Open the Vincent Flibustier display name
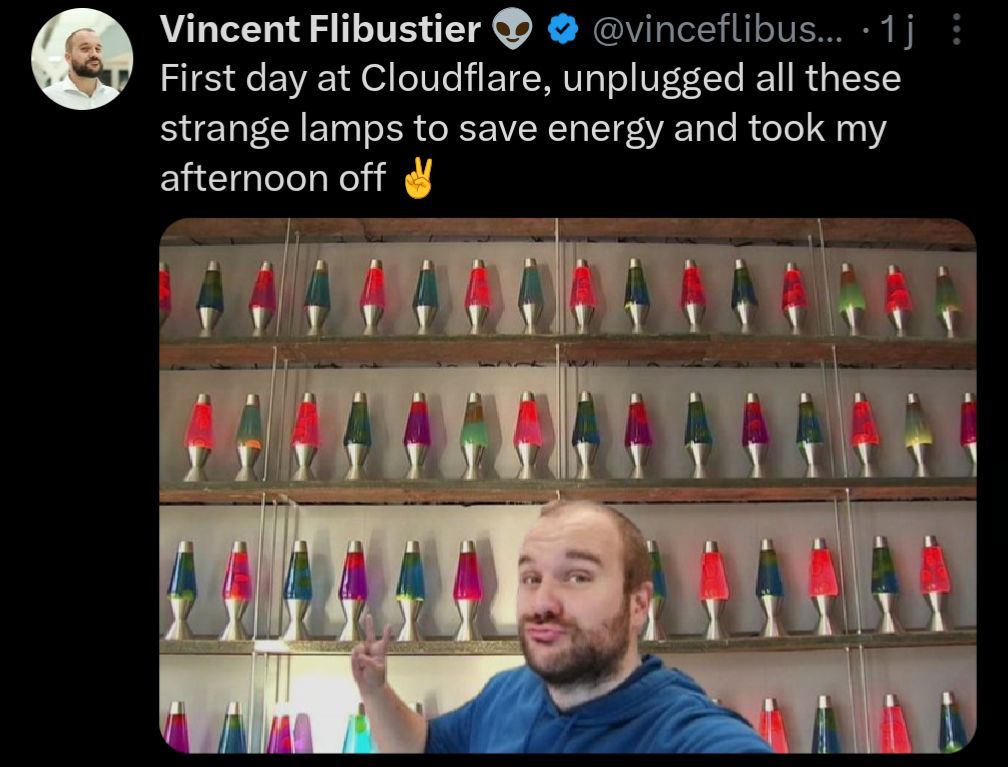Screen dimensions: 1008x767 (320, 30)
